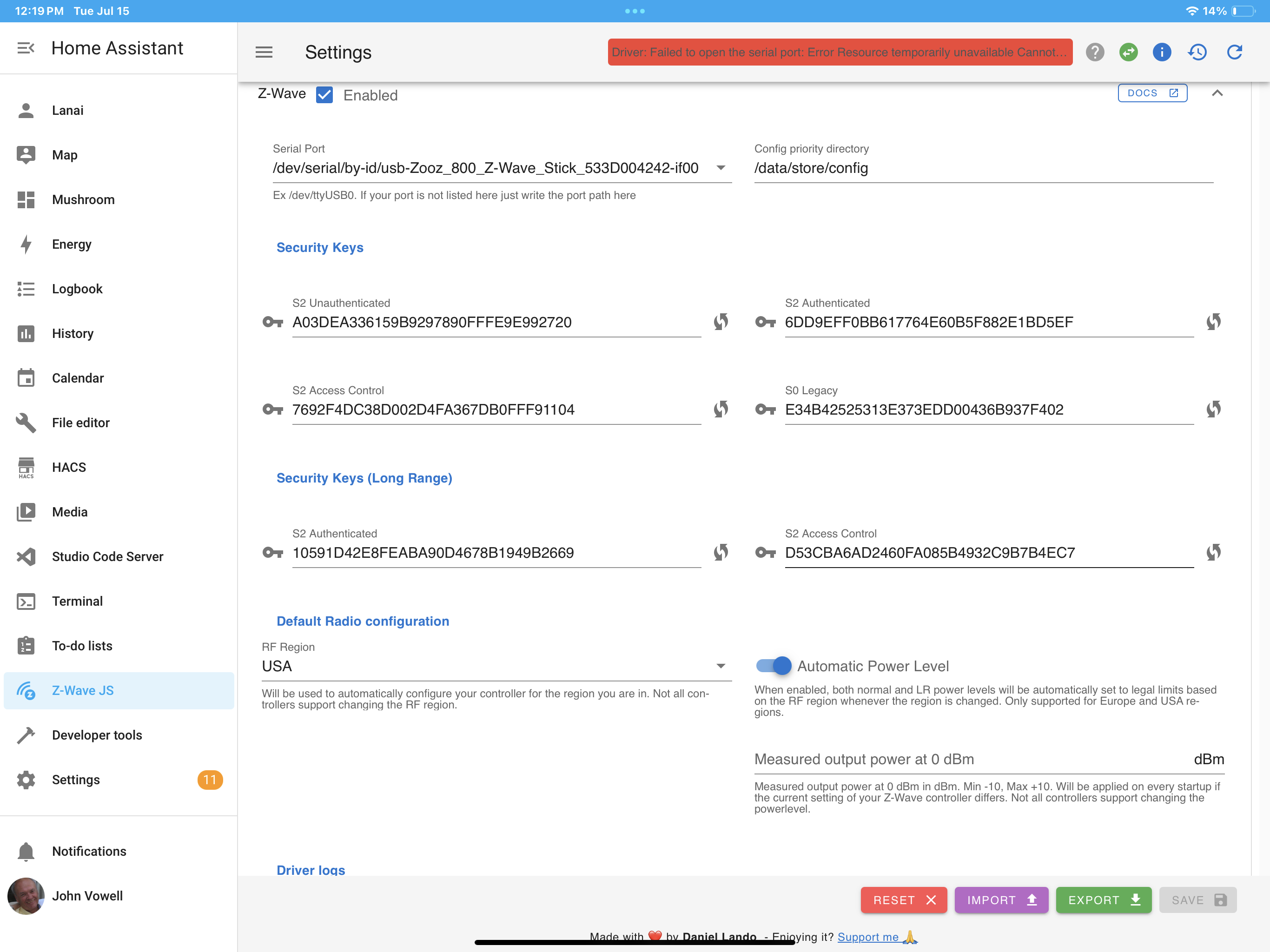Click the EXPORT button
1270x952 pixels.
[1104, 900]
